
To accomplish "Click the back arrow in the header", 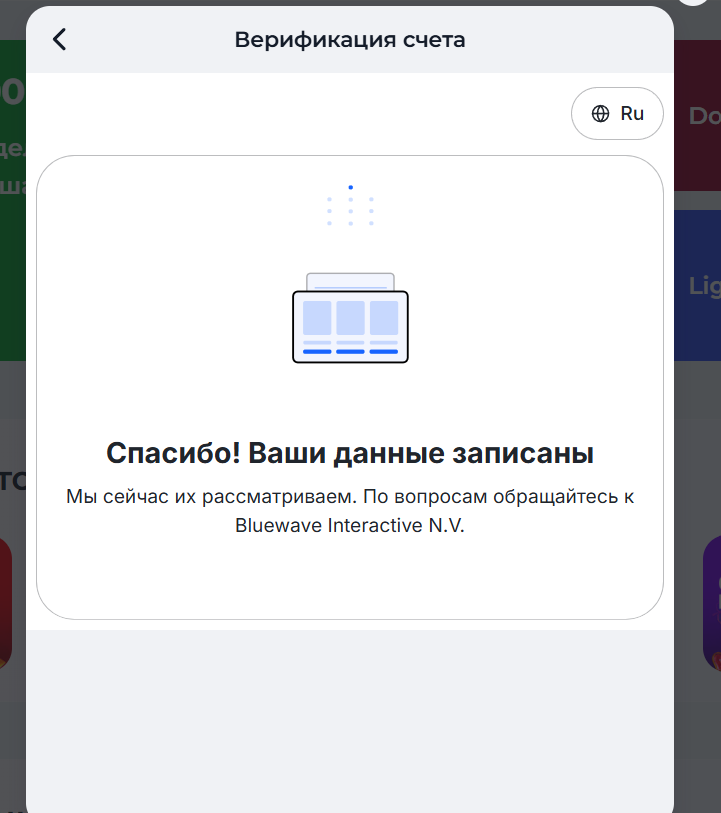I will (60, 39).
